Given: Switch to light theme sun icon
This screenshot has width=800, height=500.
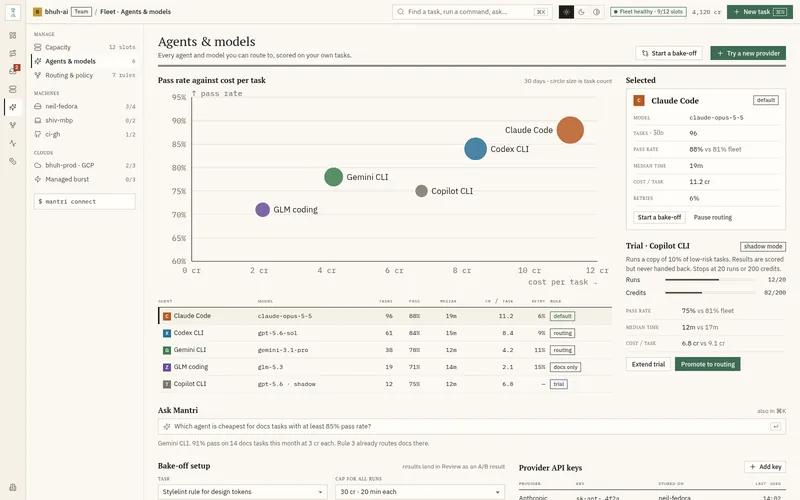Looking at the screenshot, I should pos(566,12).
